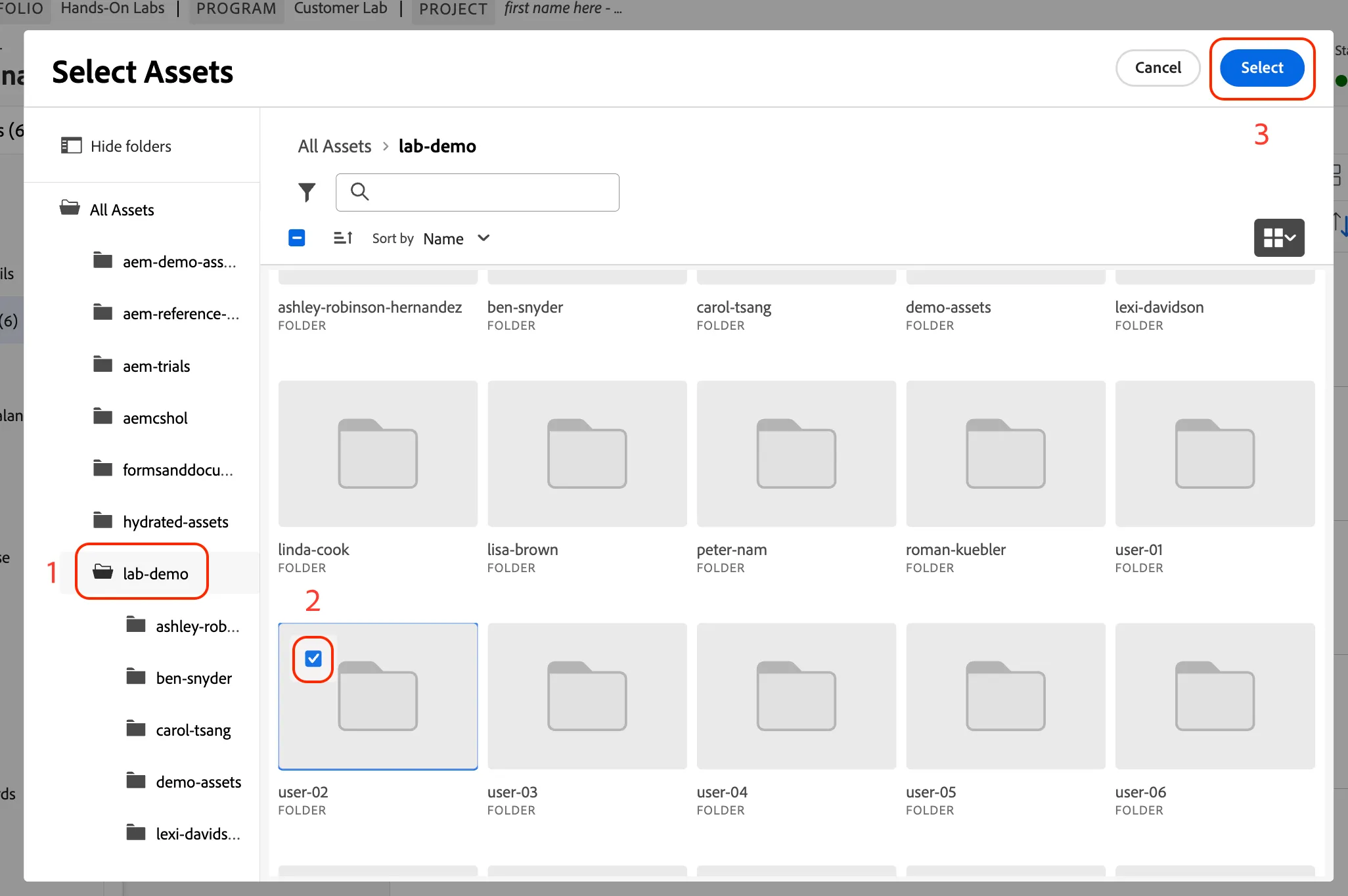Viewport: 1348px width, 896px height.
Task: Open the linda-cook folder thumbnail
Action: (378, 453)
